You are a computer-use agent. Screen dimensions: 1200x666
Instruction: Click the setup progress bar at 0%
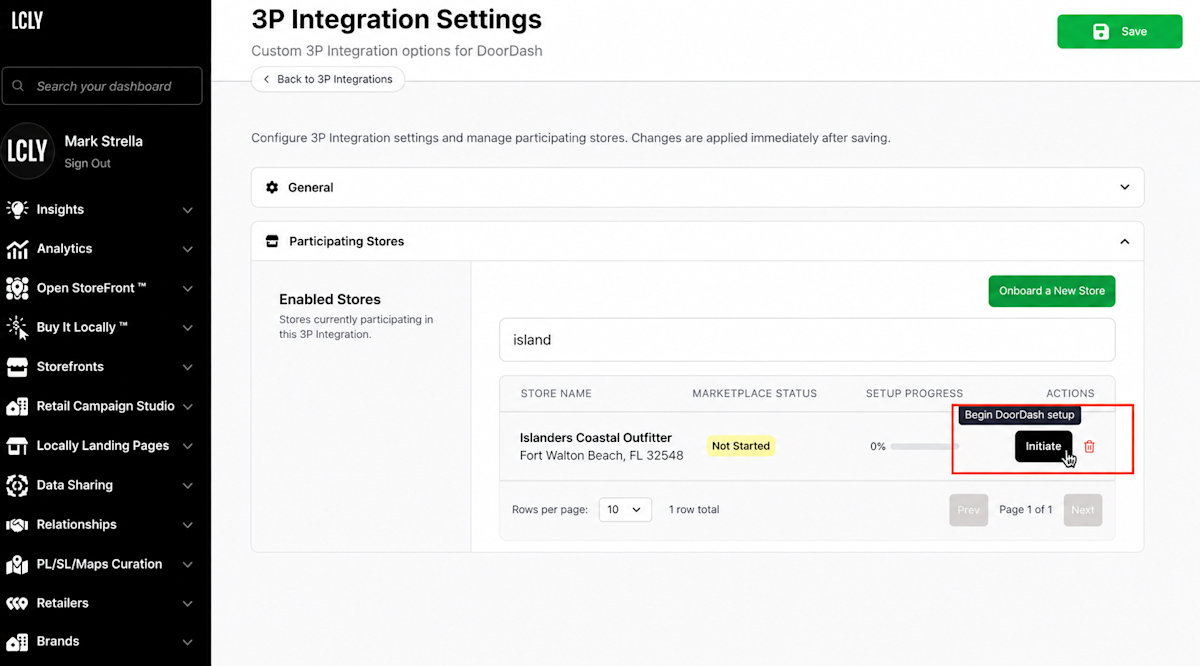pyautogui.click(x=925, y=447)
